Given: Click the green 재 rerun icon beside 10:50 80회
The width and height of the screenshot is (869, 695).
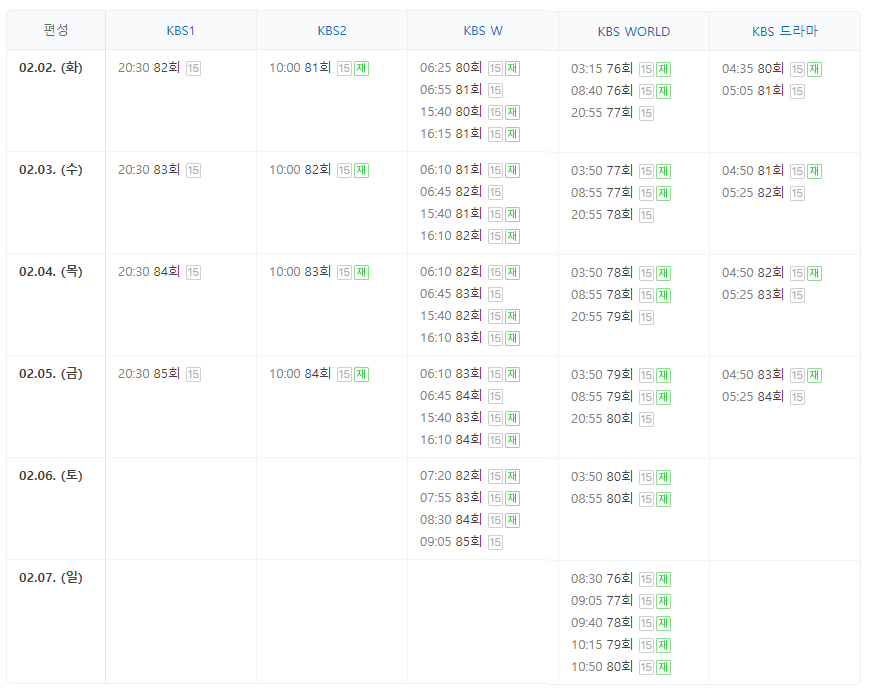Looking at the screenshot, I should tap(663, 667).
